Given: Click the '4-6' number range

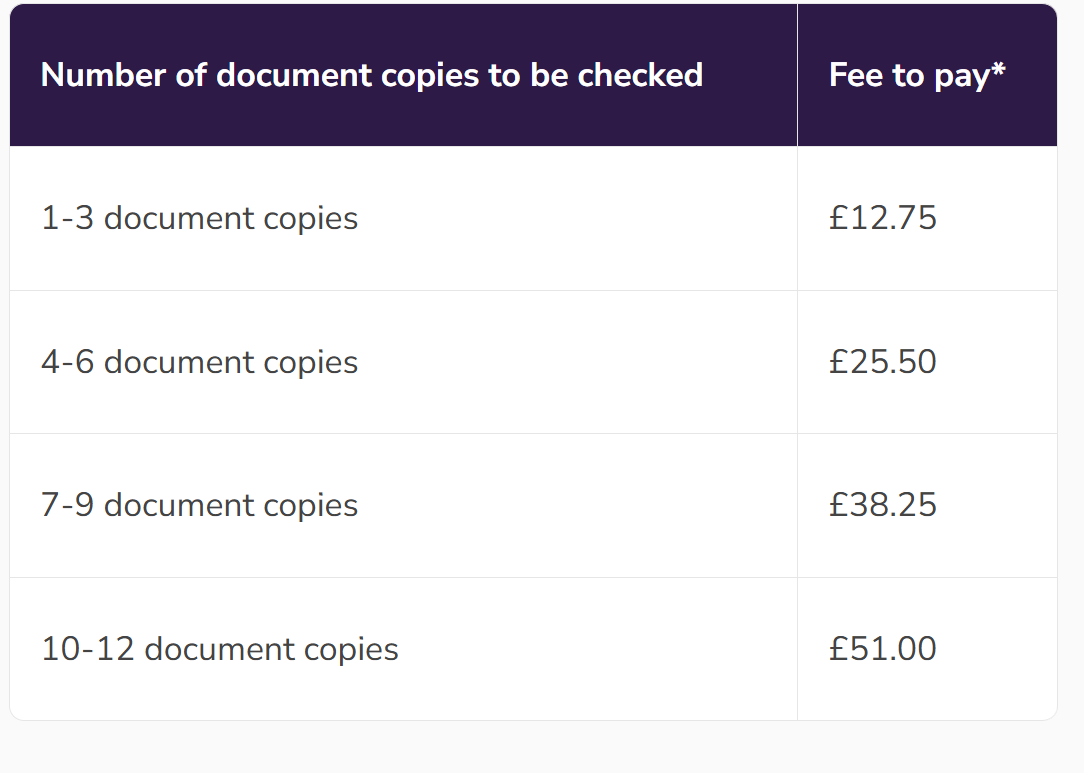Looking at the screenshot, I should coord(67,362).
